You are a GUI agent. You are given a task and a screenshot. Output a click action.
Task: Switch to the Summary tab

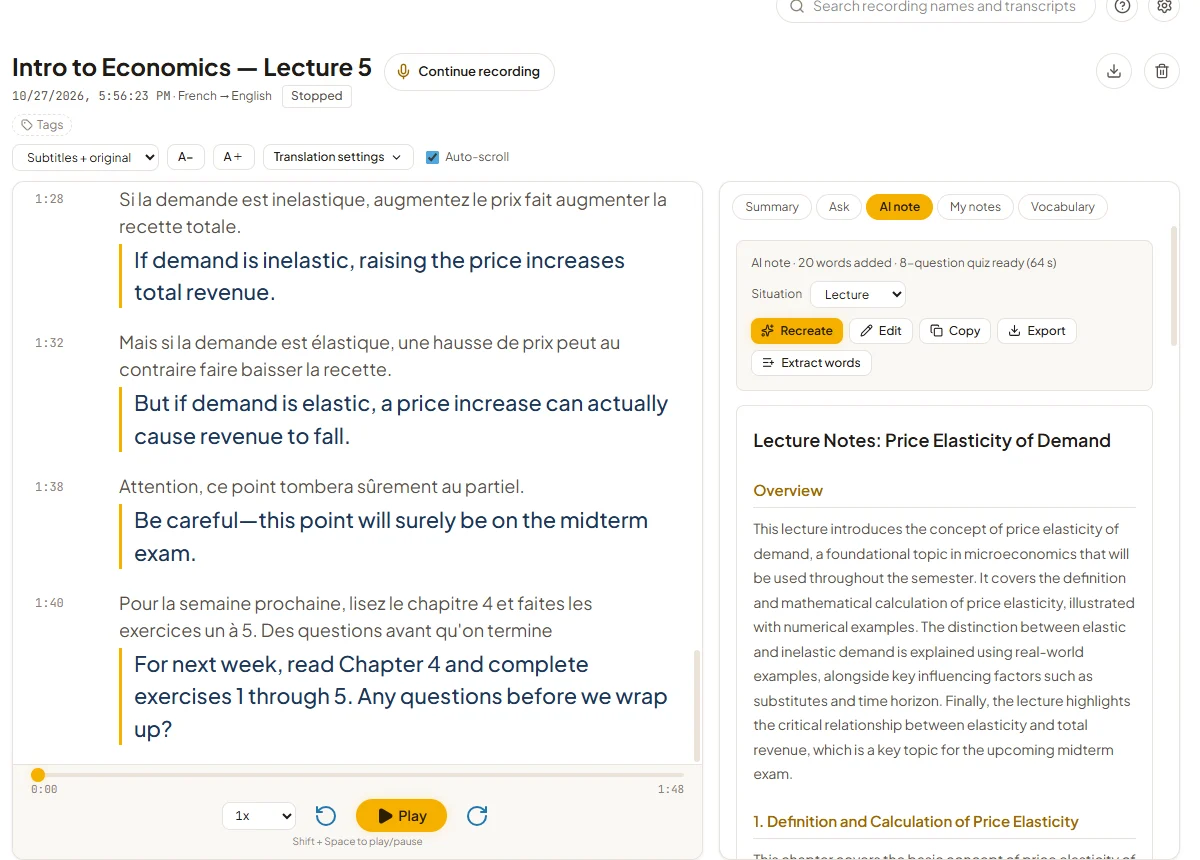point(772,207)
